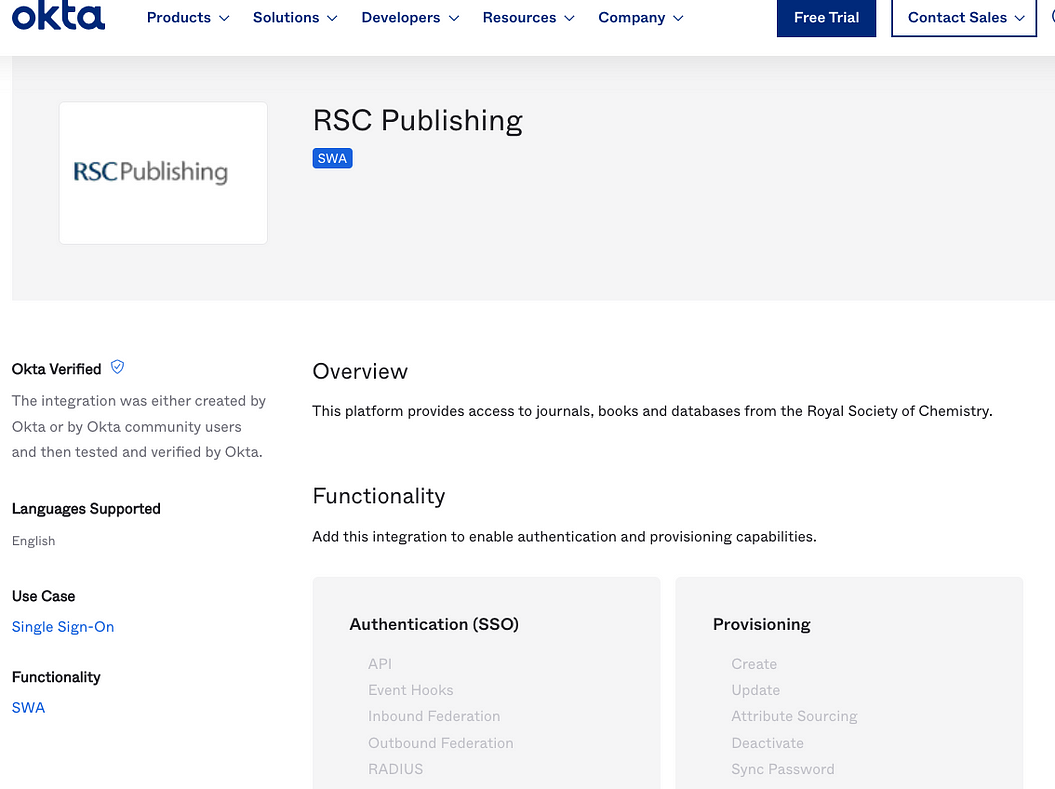Click Attribute Sourcing entry
The image size is (1055, 789).
click(x=795, y=716)
